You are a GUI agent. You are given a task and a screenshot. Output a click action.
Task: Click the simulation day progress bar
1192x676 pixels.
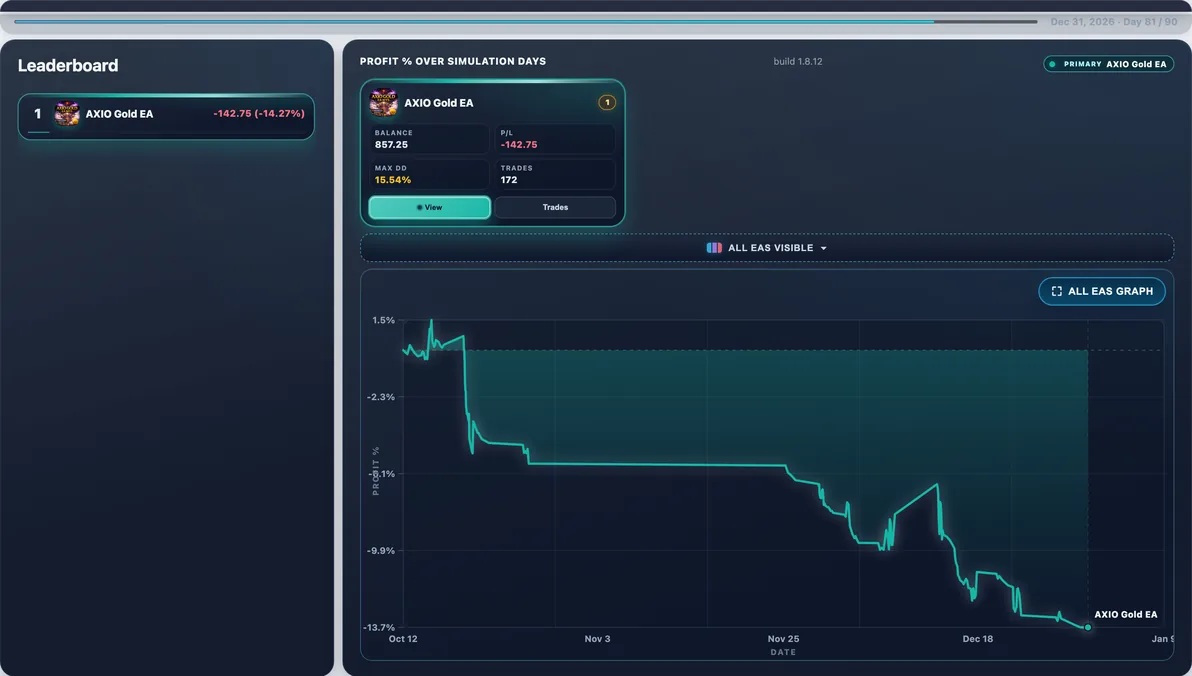(525, 21)
